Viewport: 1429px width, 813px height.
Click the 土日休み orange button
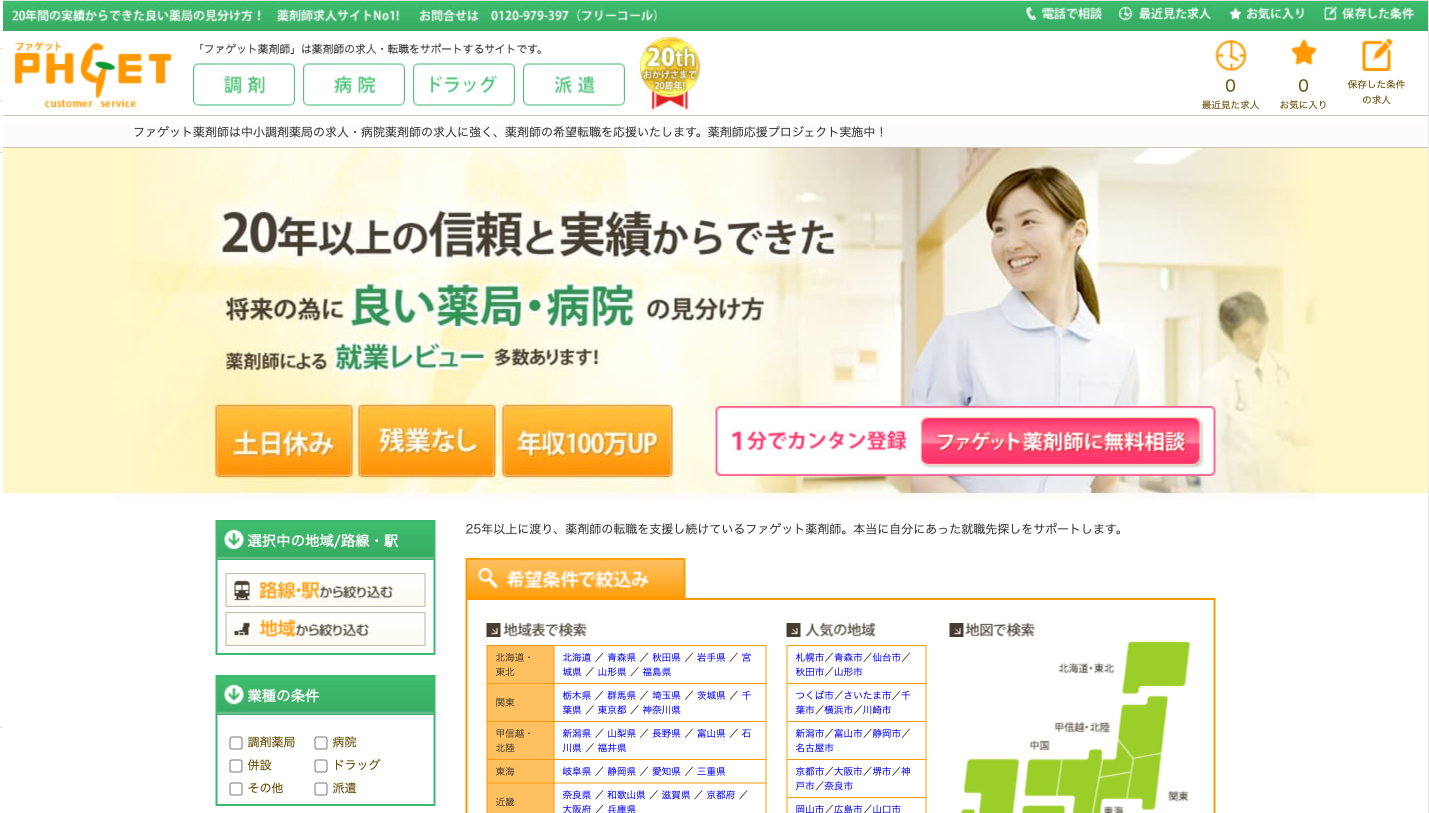[x=283, y=442]
